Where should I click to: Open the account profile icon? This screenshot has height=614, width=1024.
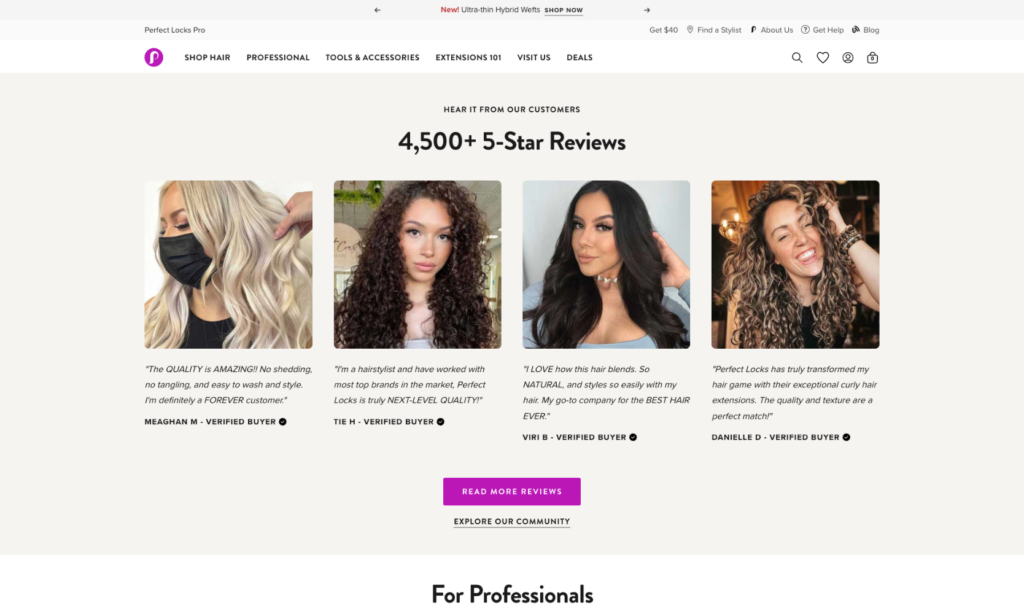point(848,57)
